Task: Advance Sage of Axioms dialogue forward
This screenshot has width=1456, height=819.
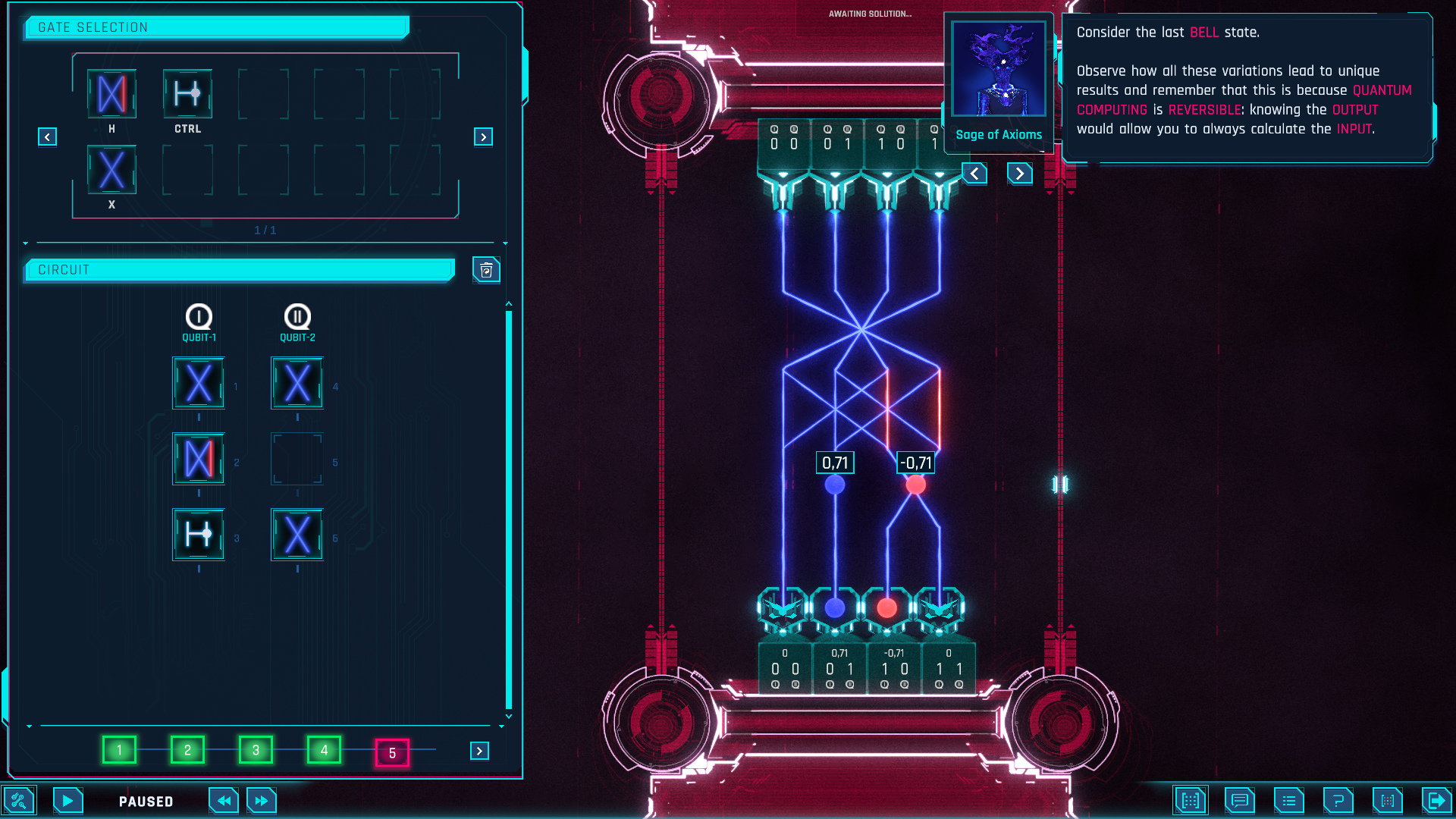Action: pyautogui.click(x=1020, y=174)
